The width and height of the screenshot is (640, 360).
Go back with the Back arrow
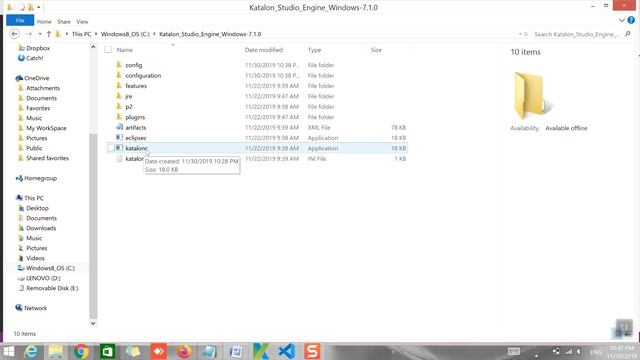click(x=14, y=34)
